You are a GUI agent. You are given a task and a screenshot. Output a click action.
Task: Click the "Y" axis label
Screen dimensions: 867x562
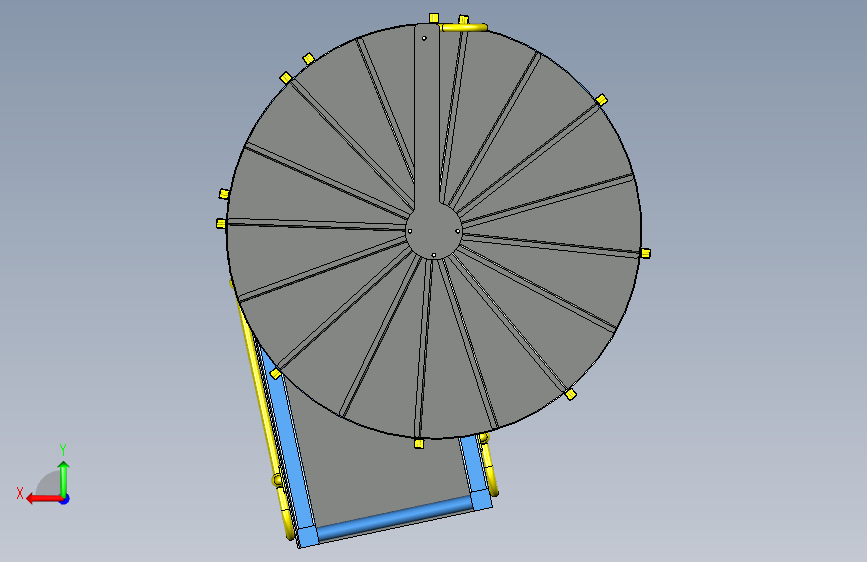(63, 449)
